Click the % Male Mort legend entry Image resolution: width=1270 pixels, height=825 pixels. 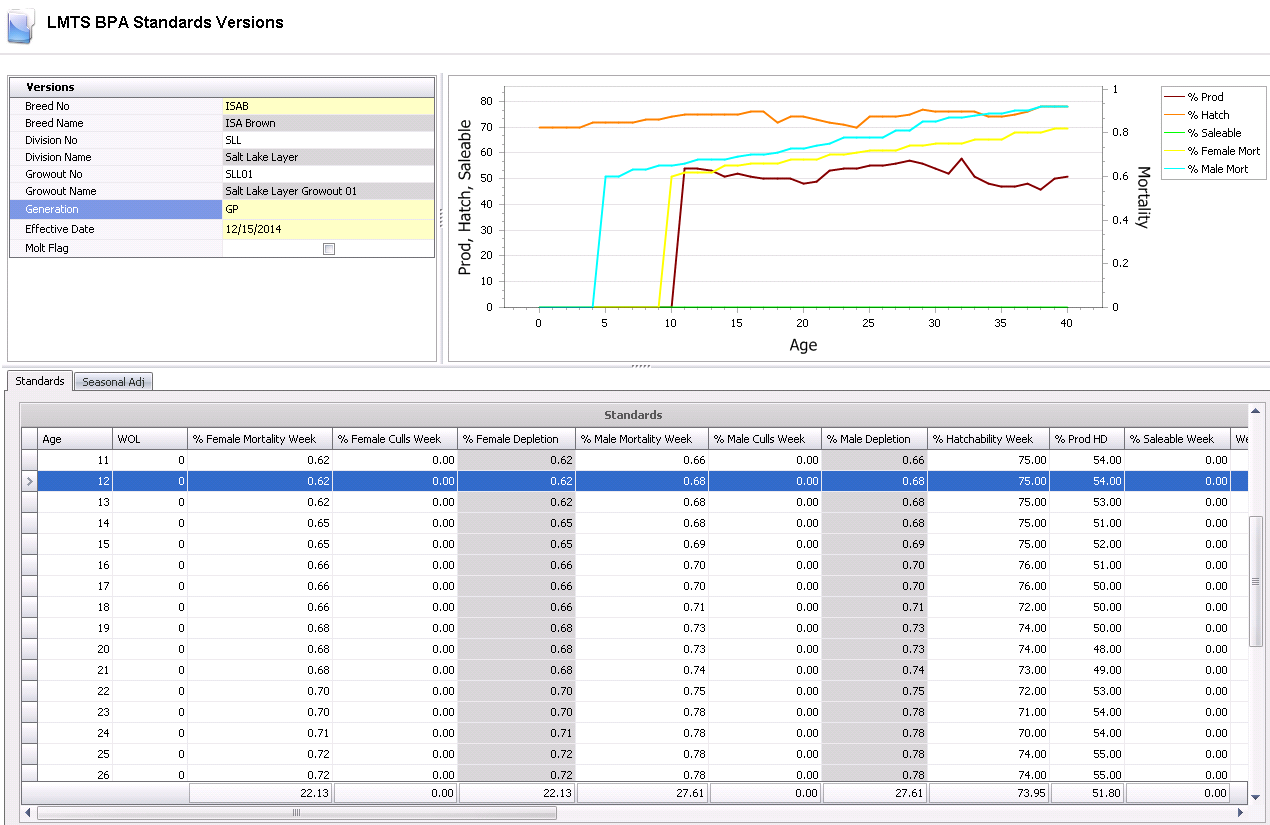pos(1217,169)
